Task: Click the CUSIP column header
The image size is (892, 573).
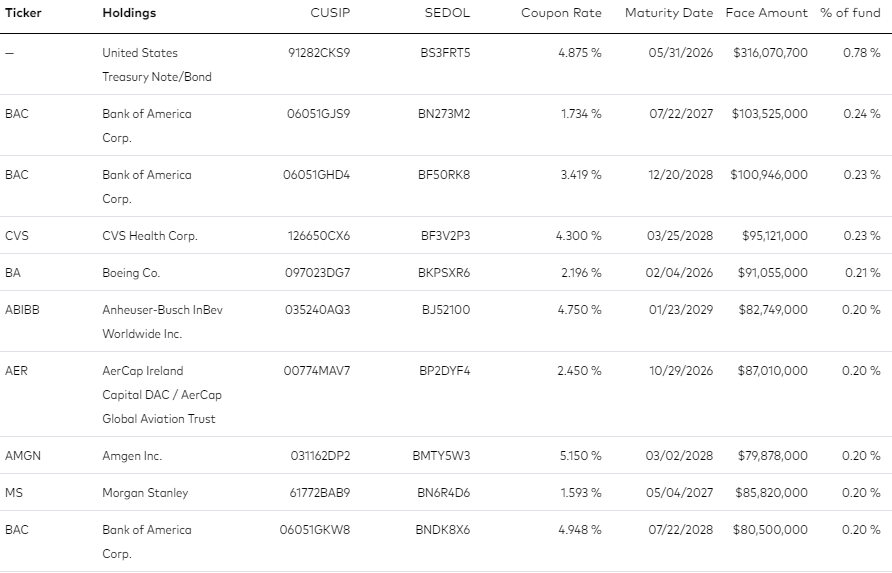Action: click(x=330, y=13)
